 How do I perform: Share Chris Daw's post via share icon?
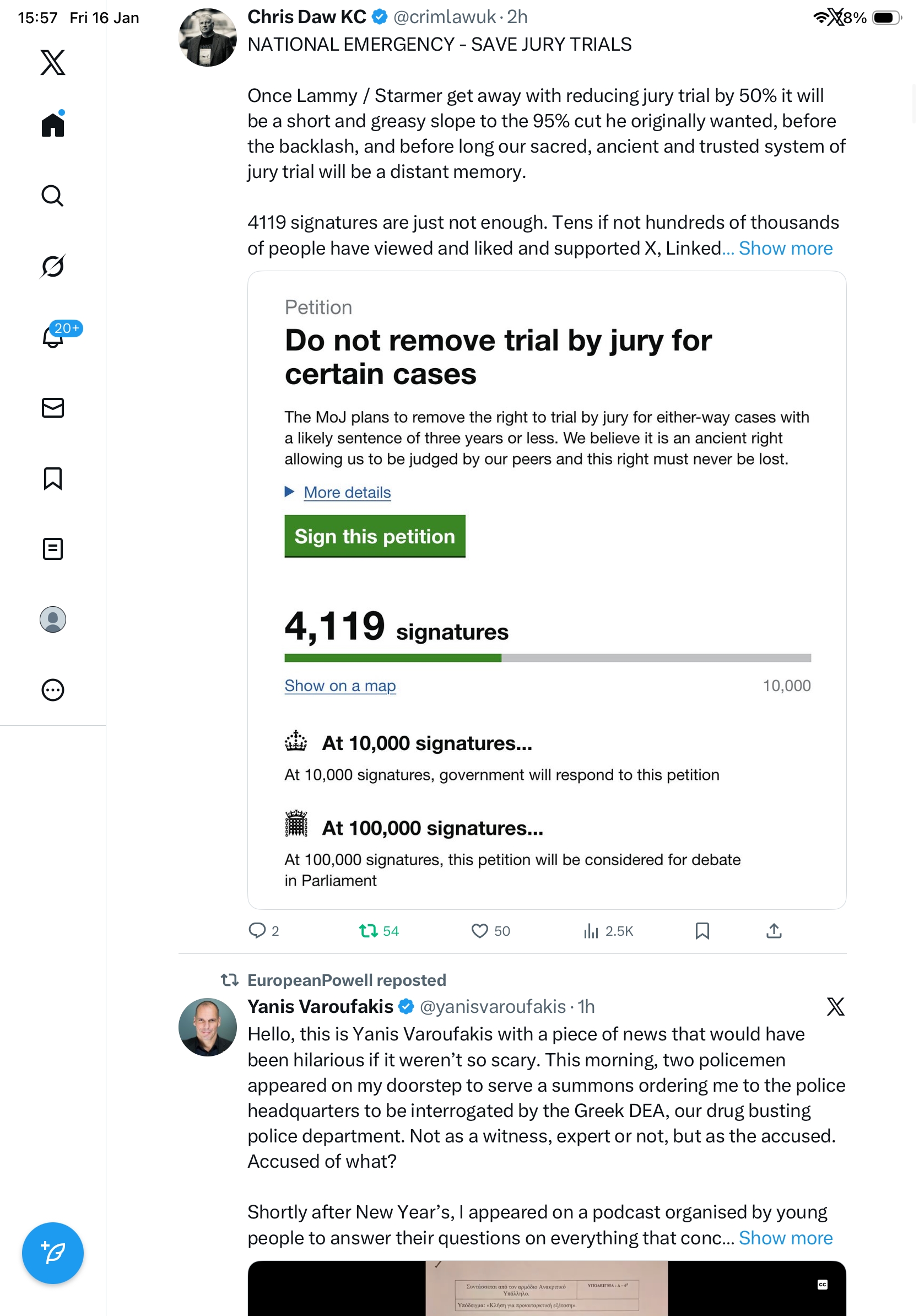(x=774, y=931)
